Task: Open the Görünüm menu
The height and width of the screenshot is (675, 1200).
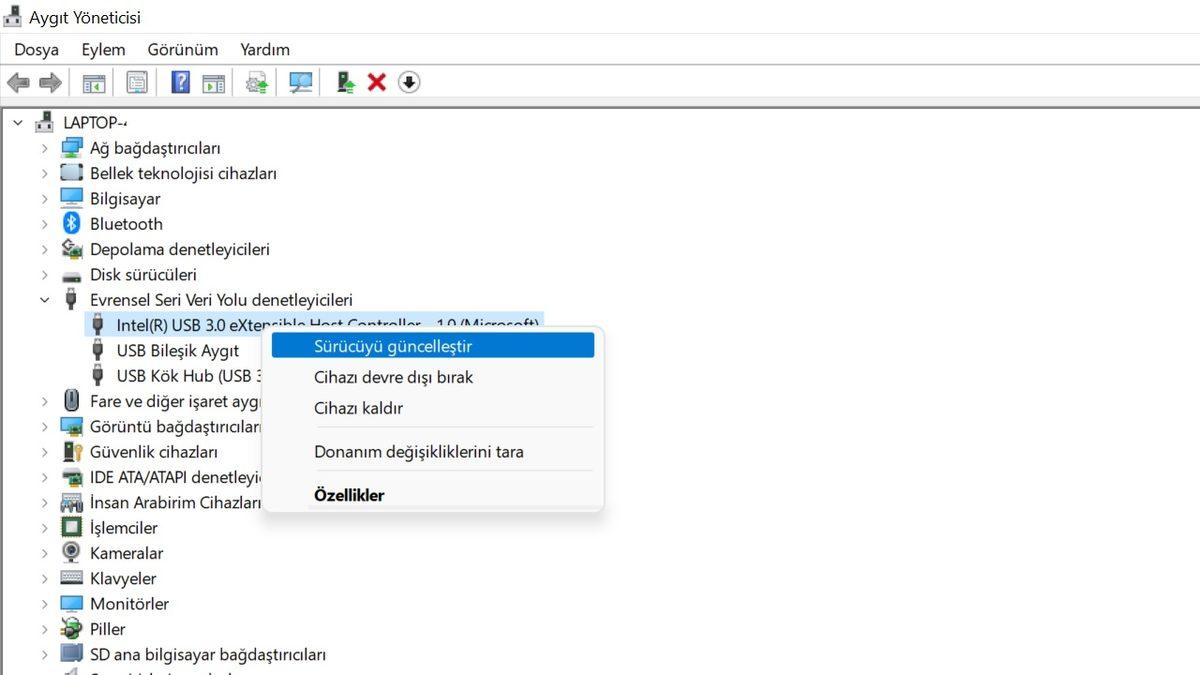Action: click(x=182, y=49)
